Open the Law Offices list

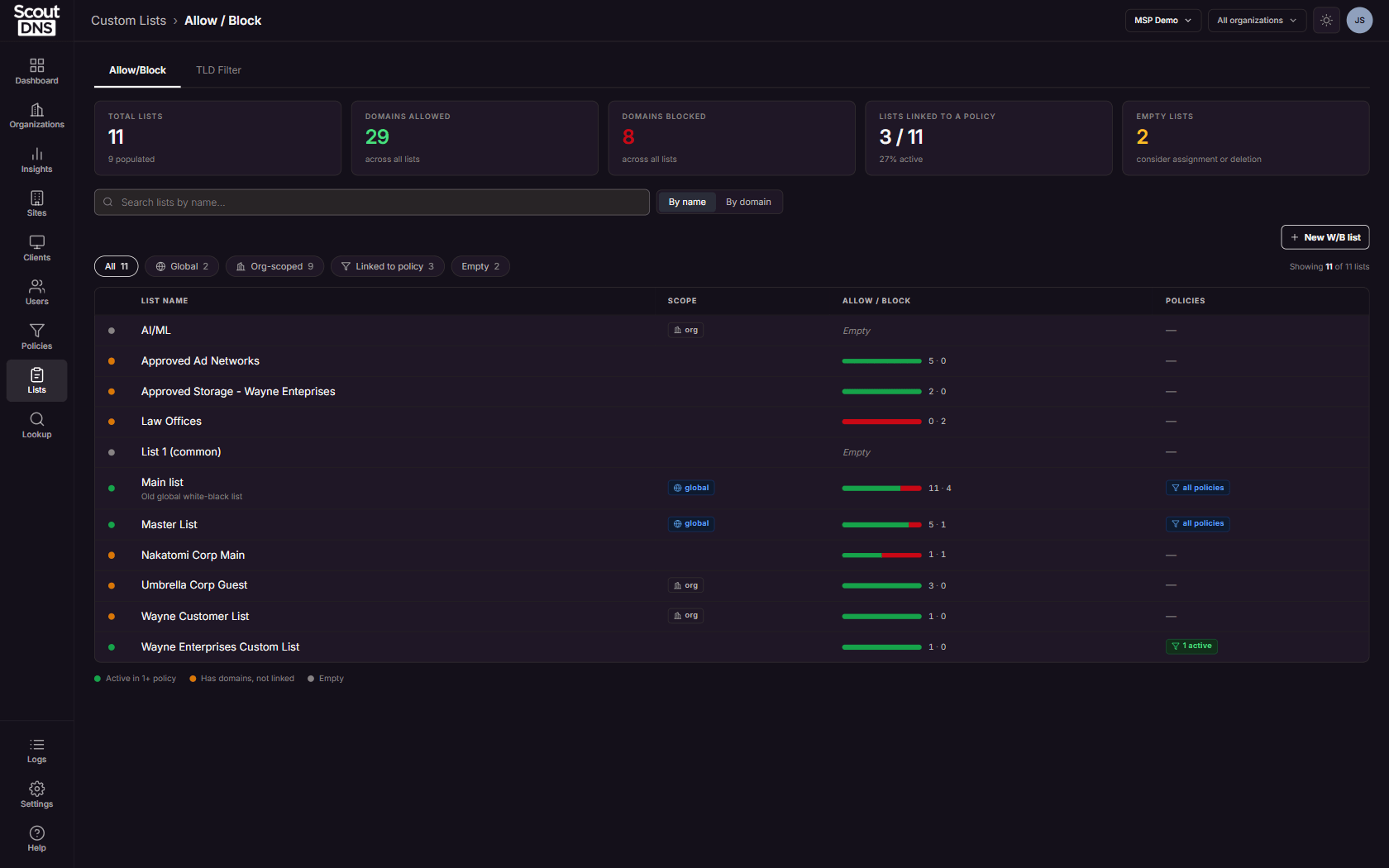click(171, 422)
